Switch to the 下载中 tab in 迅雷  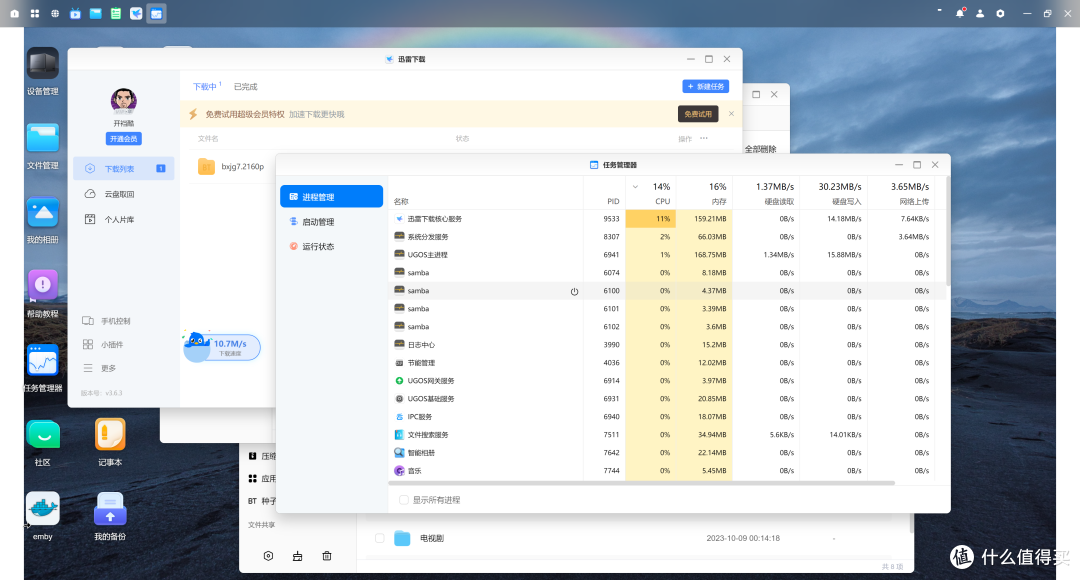coord(205,87)
